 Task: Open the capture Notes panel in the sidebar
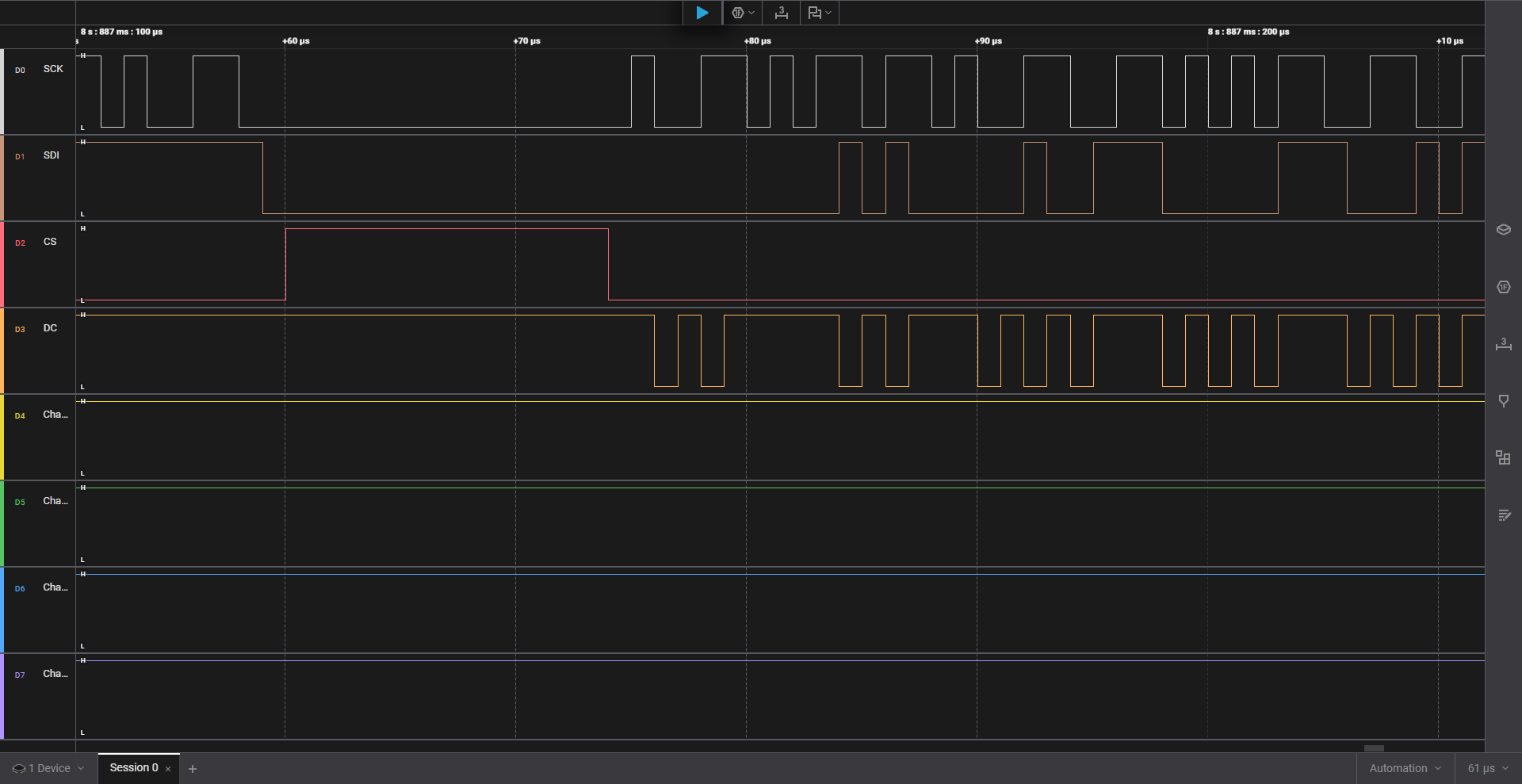pos(1504,515)
